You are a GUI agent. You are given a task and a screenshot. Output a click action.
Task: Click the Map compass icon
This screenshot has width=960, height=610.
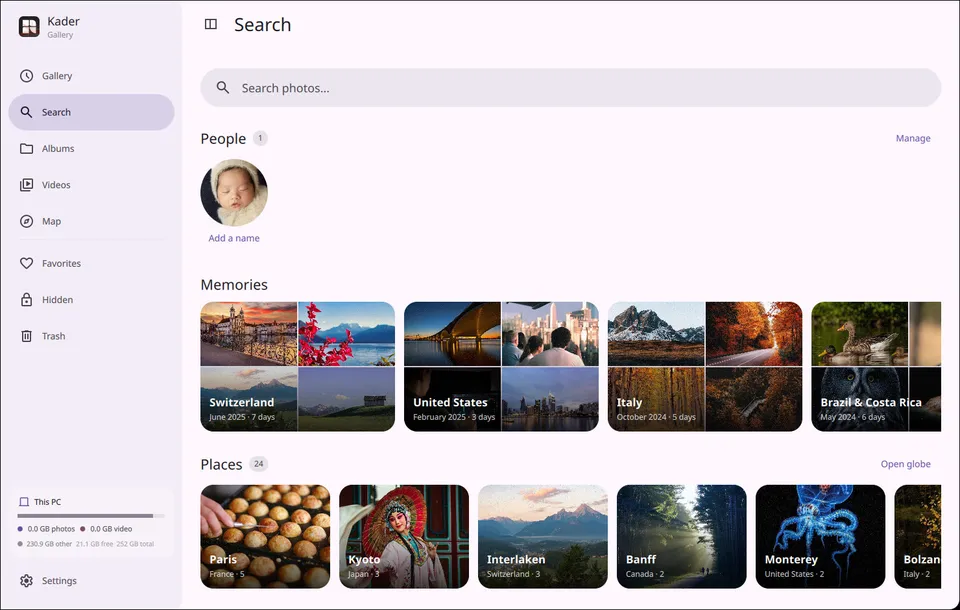[x=26, y=221]
